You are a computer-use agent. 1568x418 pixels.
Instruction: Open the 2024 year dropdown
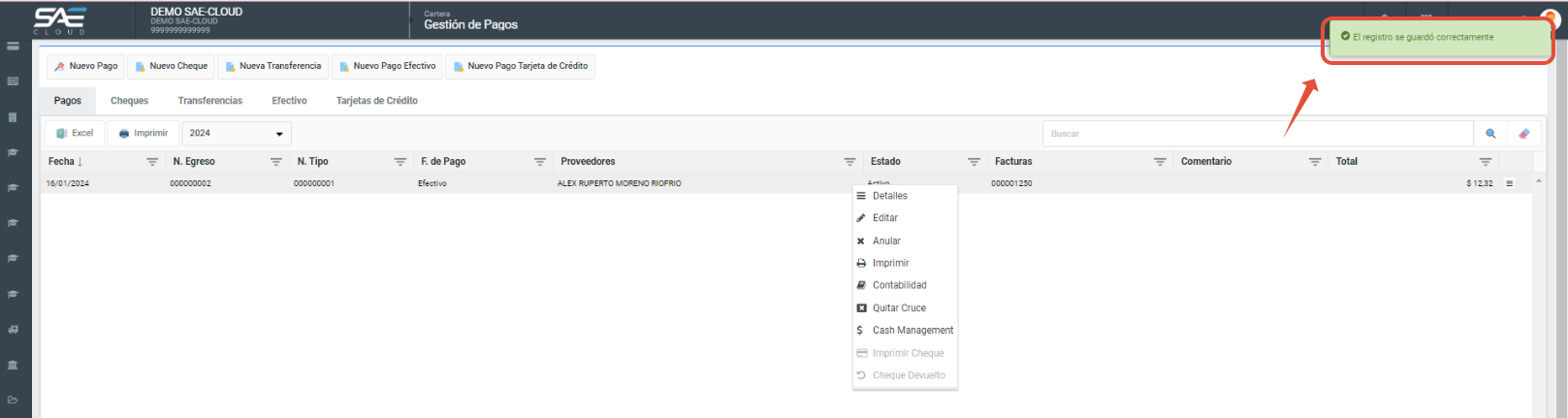pyautogui.click(x=237, y=134)
